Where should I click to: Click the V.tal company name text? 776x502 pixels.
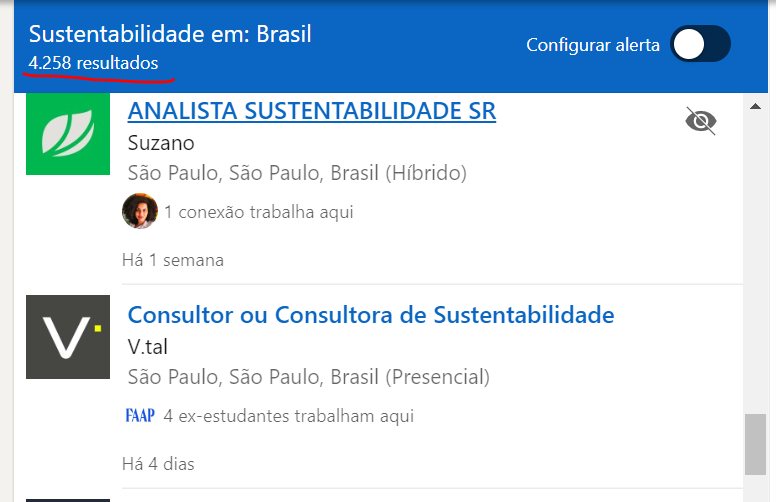151,347
